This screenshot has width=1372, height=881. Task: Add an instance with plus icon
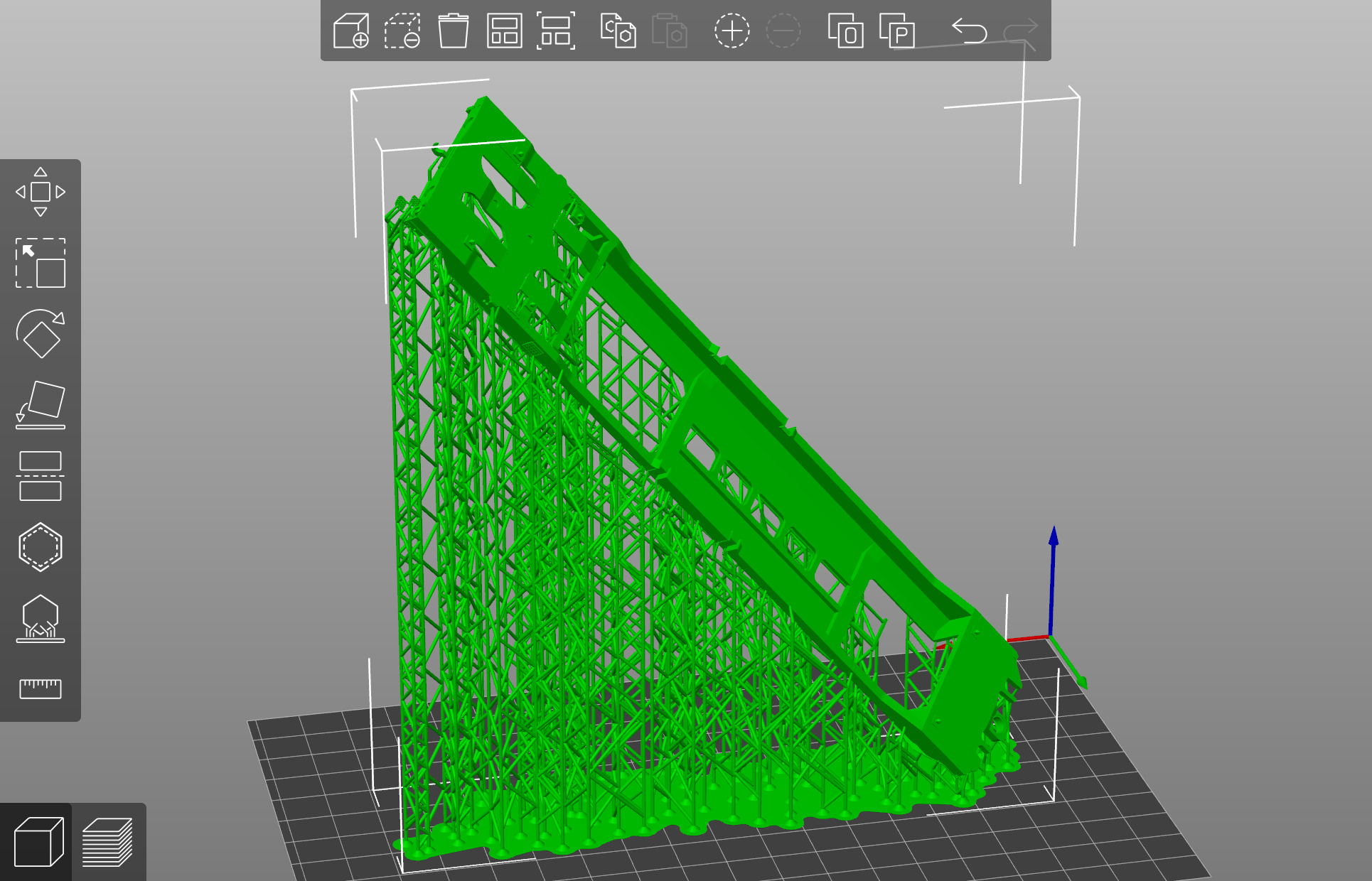[731, 31]
